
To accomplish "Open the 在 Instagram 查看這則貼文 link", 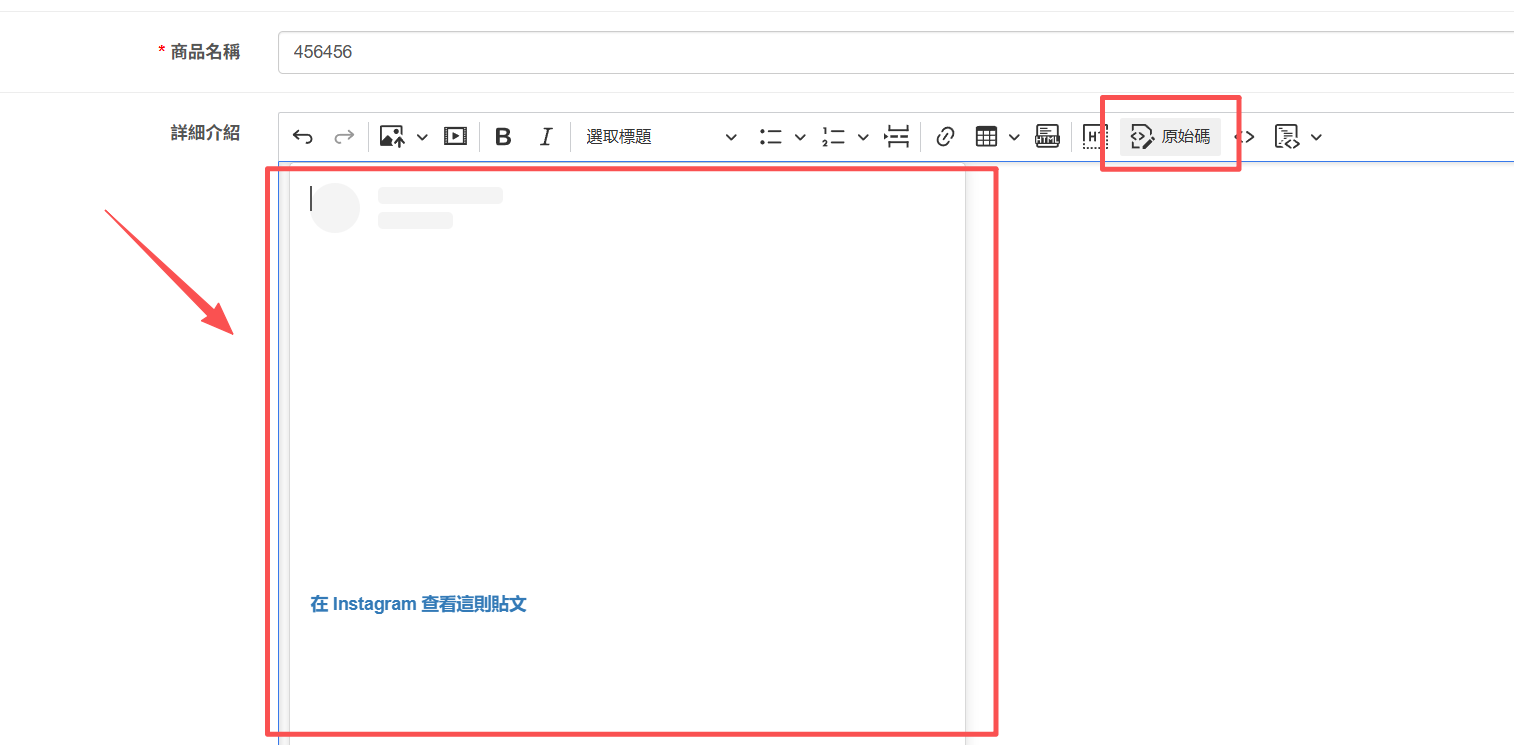I will coord(418,604).
